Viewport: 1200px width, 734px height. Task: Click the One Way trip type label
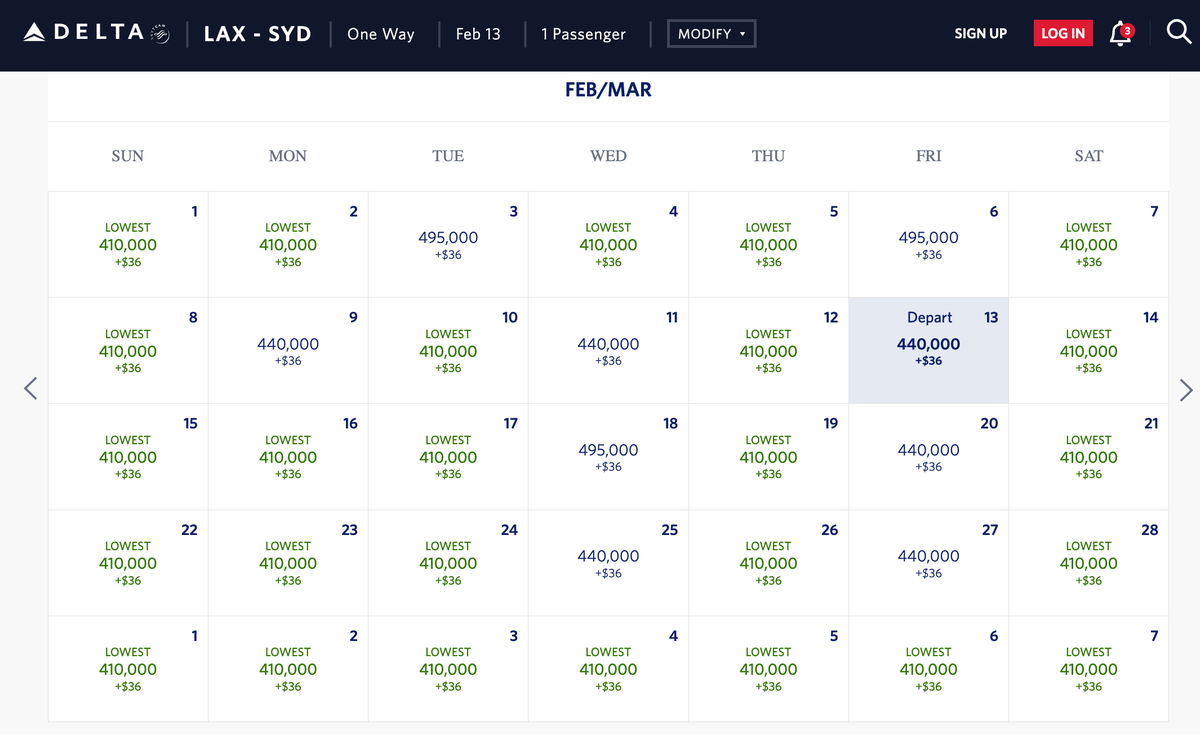[380, 34]
